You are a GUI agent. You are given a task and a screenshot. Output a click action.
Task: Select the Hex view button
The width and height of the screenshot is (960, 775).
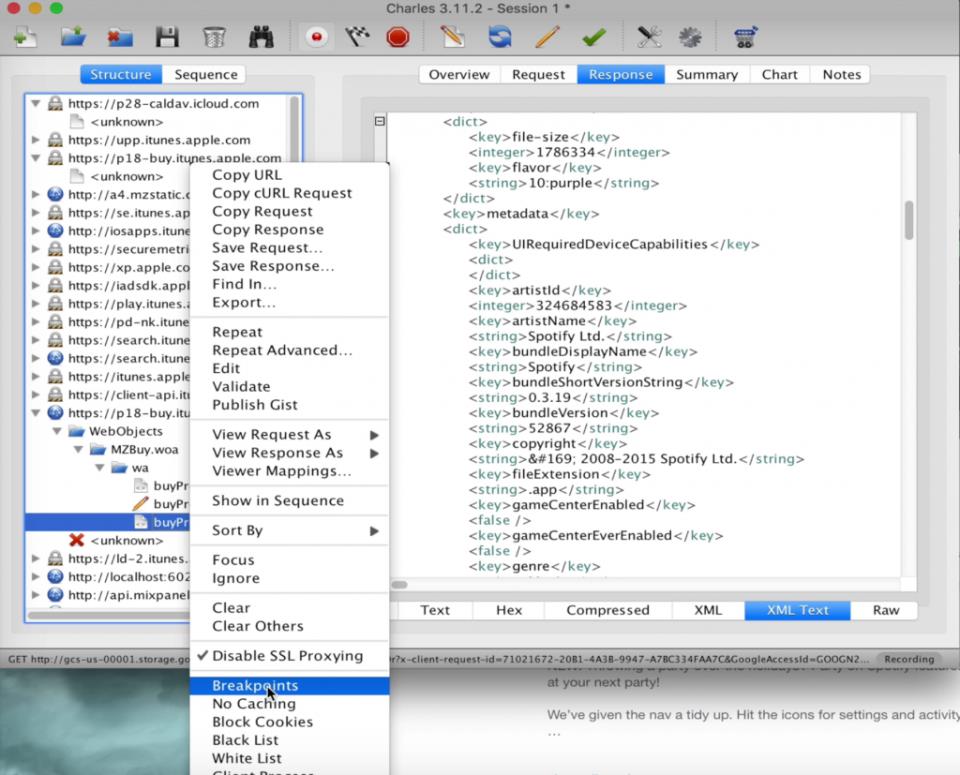pyautogui.click(x=509, y=610)
